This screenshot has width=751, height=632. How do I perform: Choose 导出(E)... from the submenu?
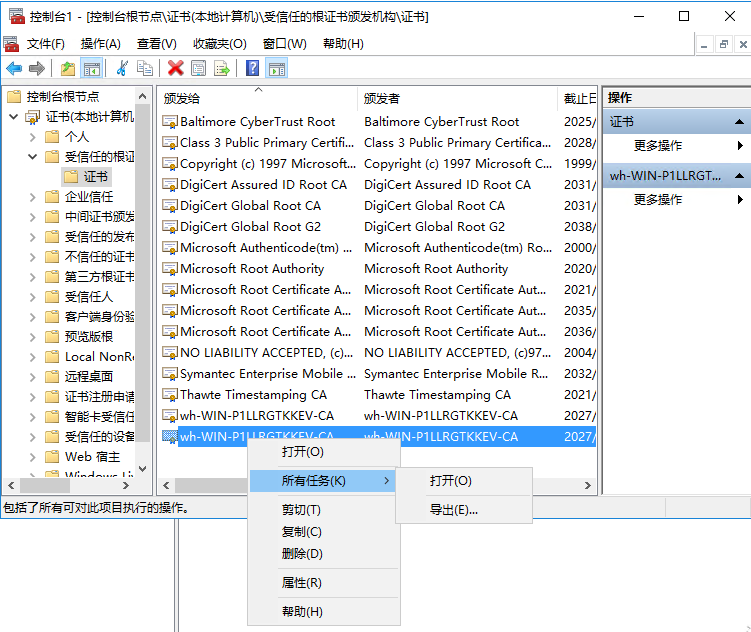453,510
